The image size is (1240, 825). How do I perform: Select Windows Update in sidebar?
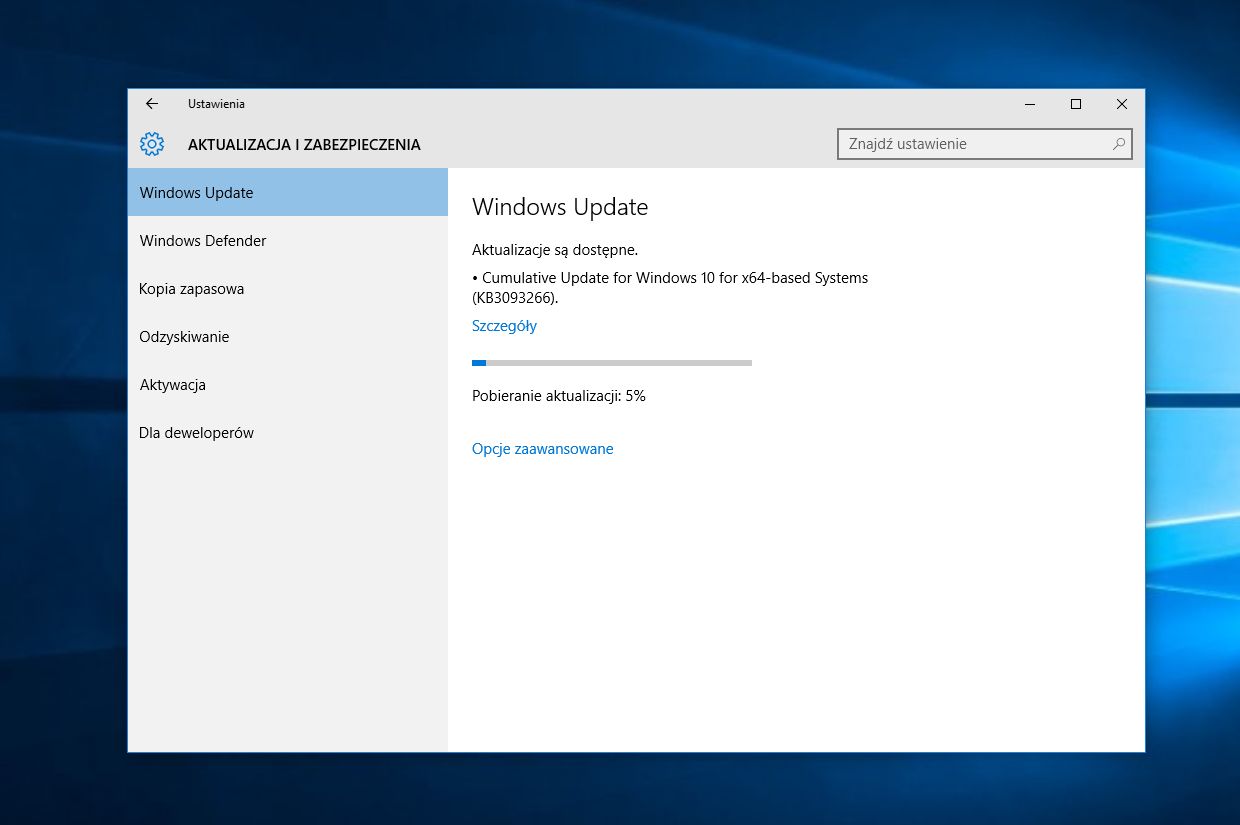pyautogui.click(x=288, y=192)
